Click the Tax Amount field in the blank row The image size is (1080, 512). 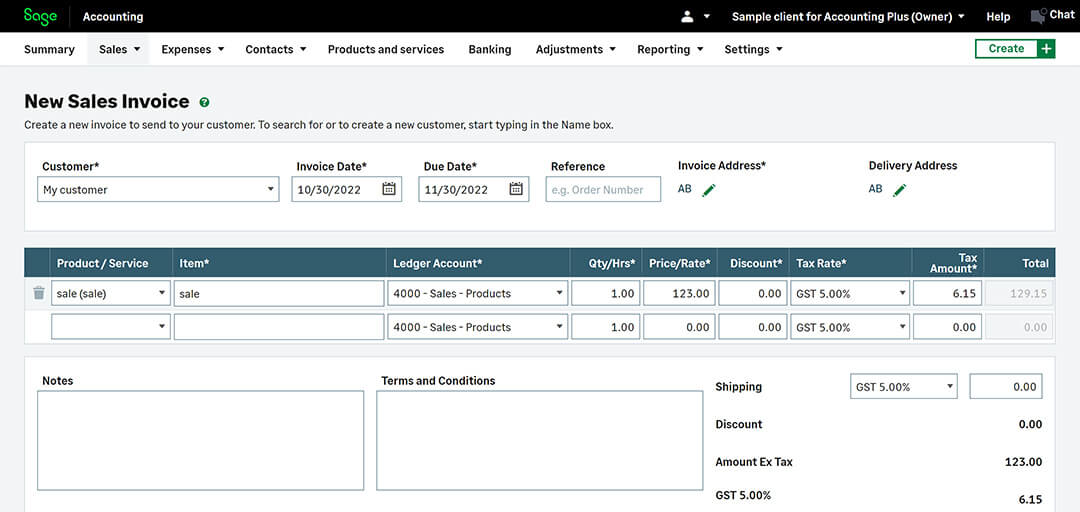948,327
